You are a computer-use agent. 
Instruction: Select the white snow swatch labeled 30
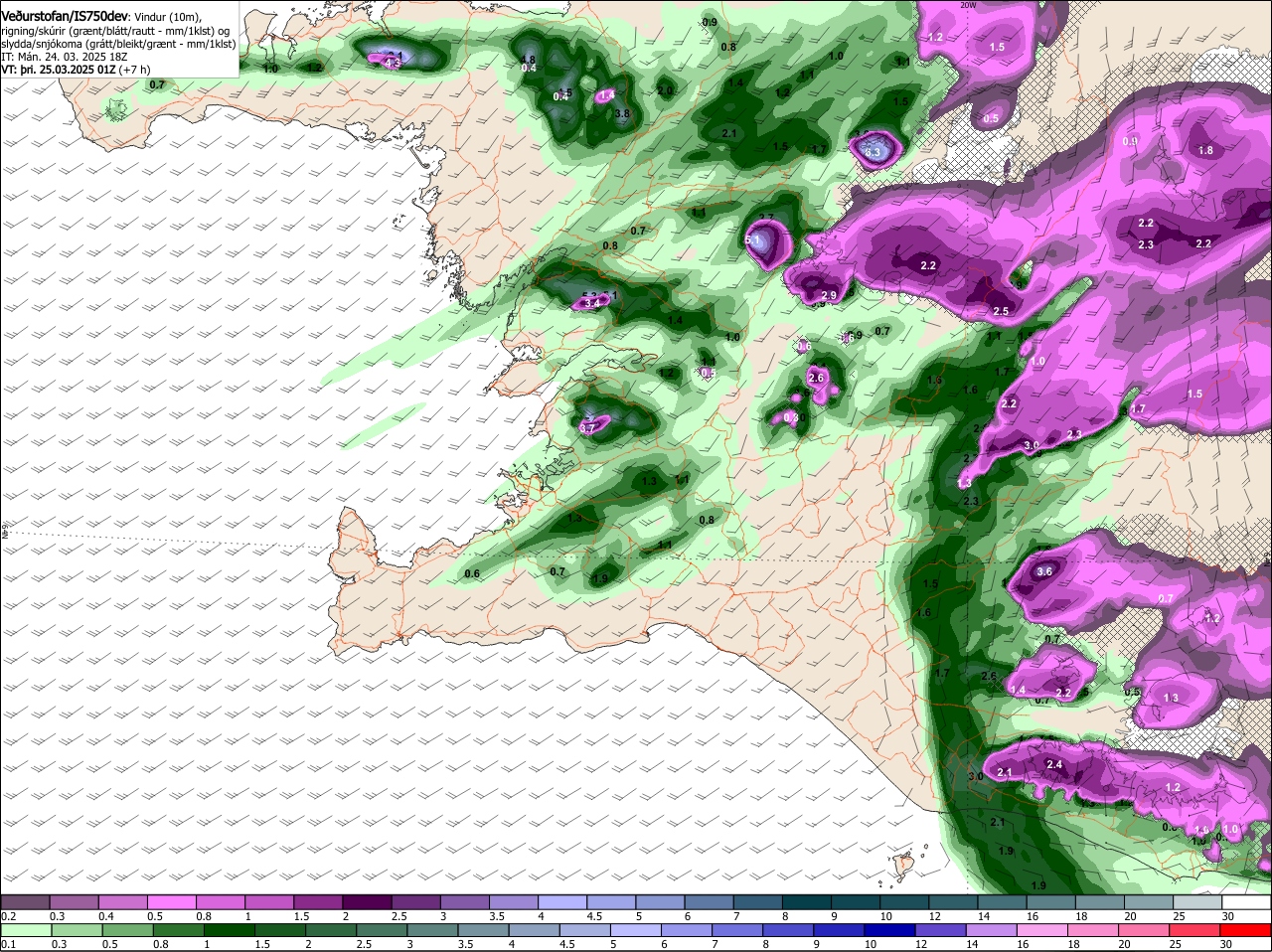[1246, 902]
